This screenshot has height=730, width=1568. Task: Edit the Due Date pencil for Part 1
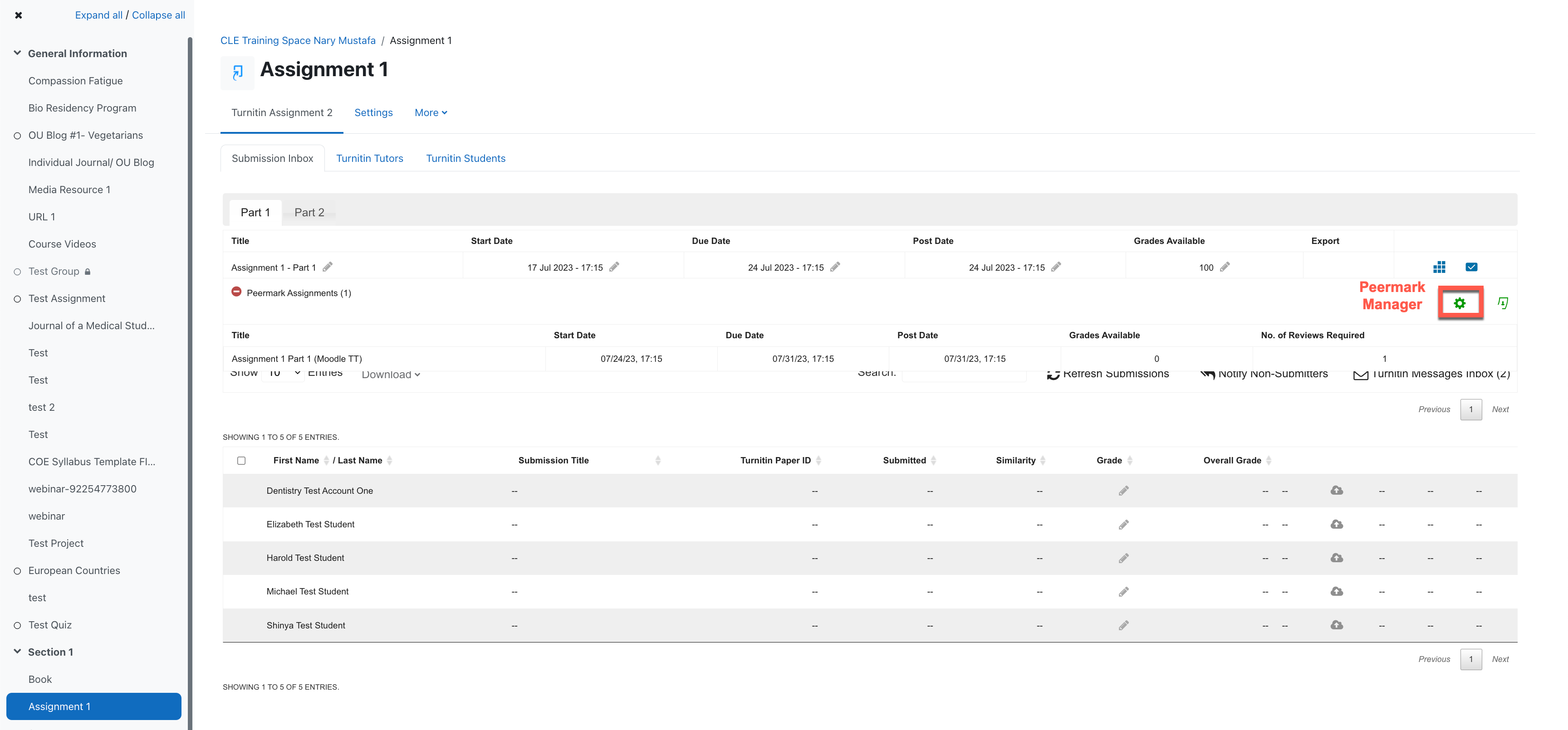(835, 267)
